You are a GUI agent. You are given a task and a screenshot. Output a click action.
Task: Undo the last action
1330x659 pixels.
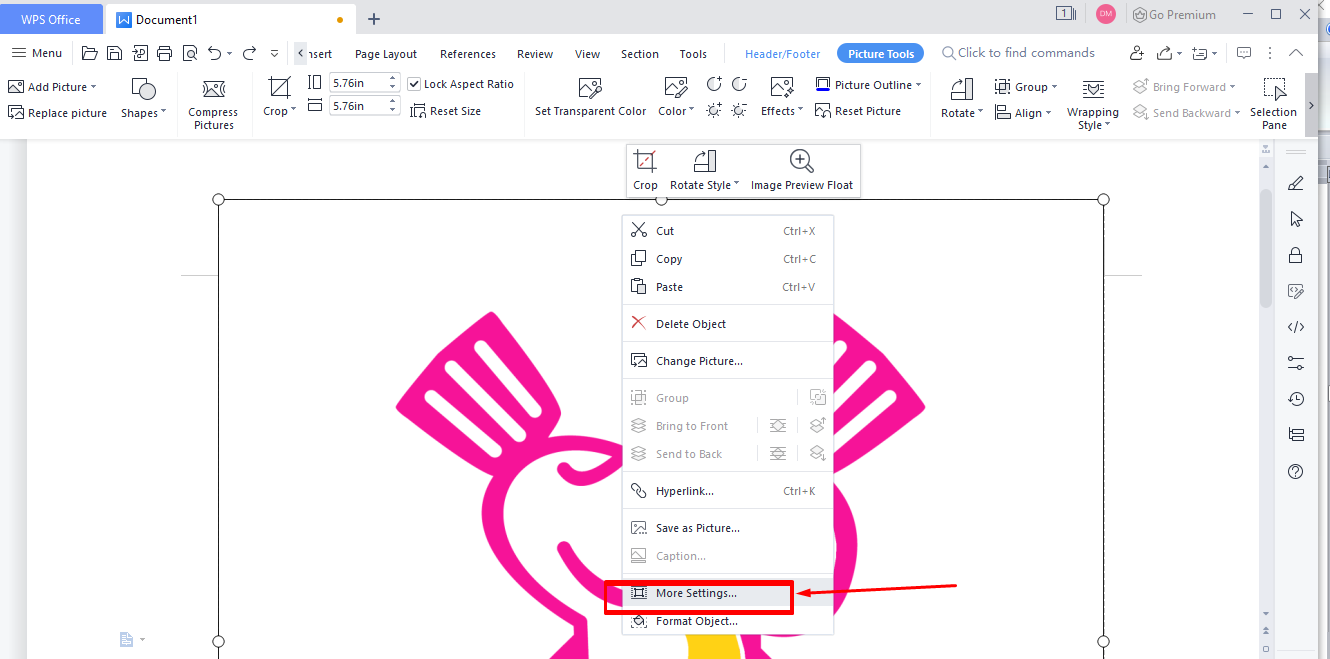tap(214, 53)
